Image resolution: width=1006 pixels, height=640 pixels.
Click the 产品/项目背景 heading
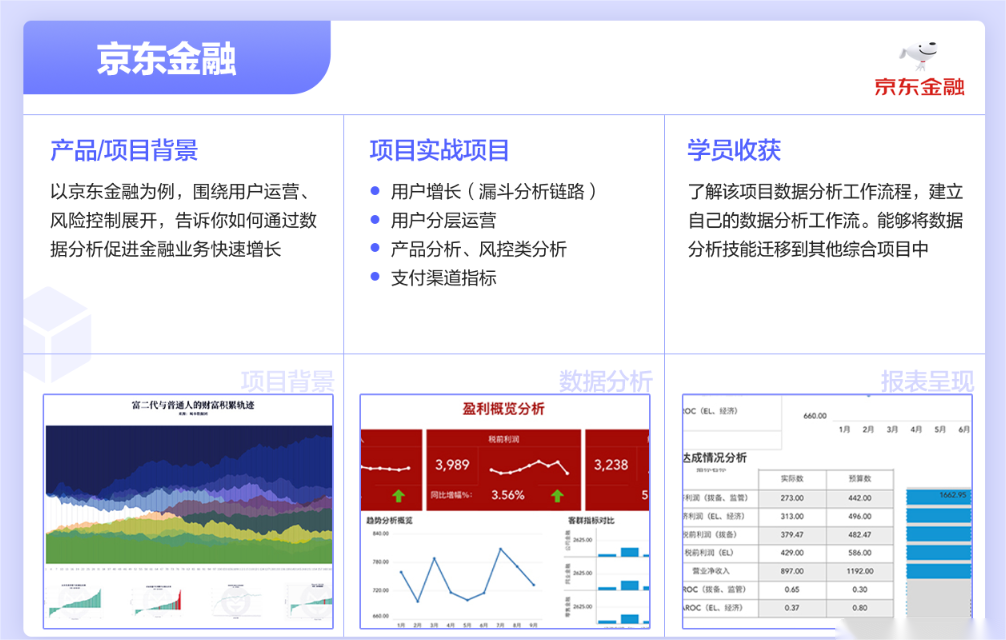click(x=124, y=151)
